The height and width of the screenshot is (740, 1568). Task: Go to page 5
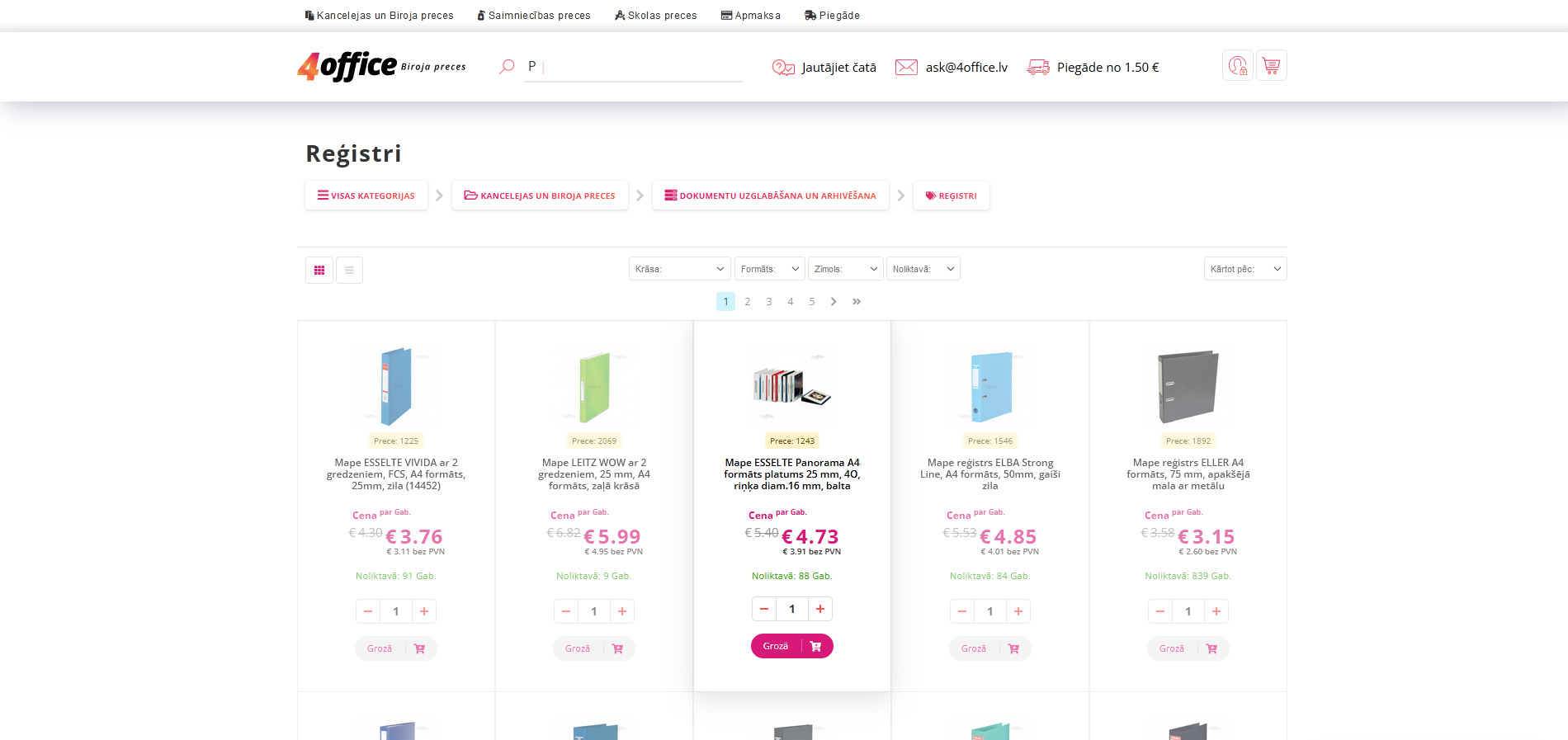click(812, 302)
